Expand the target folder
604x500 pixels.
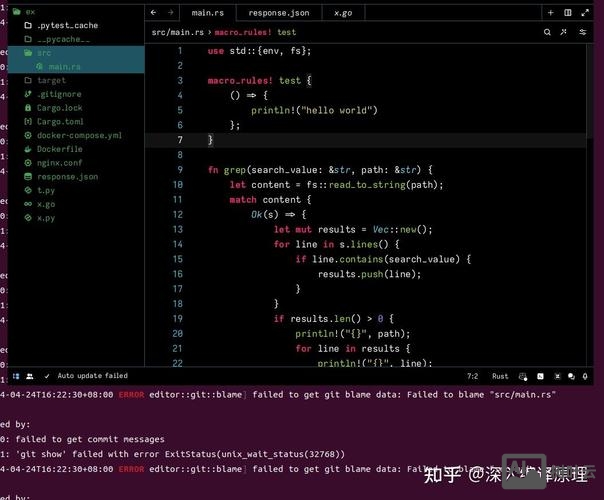pyautogui.click(x=28, y=80)
